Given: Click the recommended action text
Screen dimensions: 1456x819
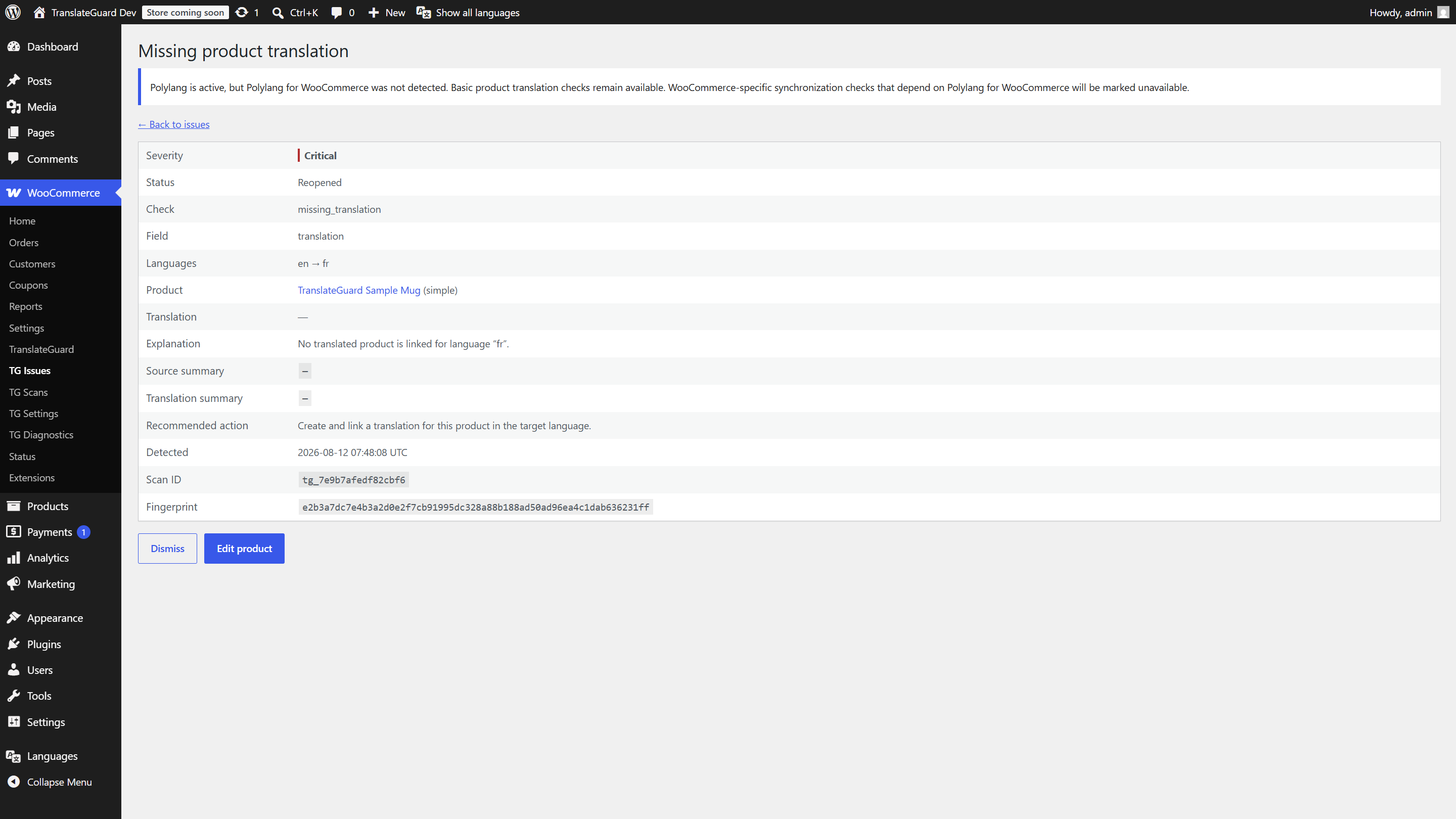Looking at the screenshot, I should (444, 426).
